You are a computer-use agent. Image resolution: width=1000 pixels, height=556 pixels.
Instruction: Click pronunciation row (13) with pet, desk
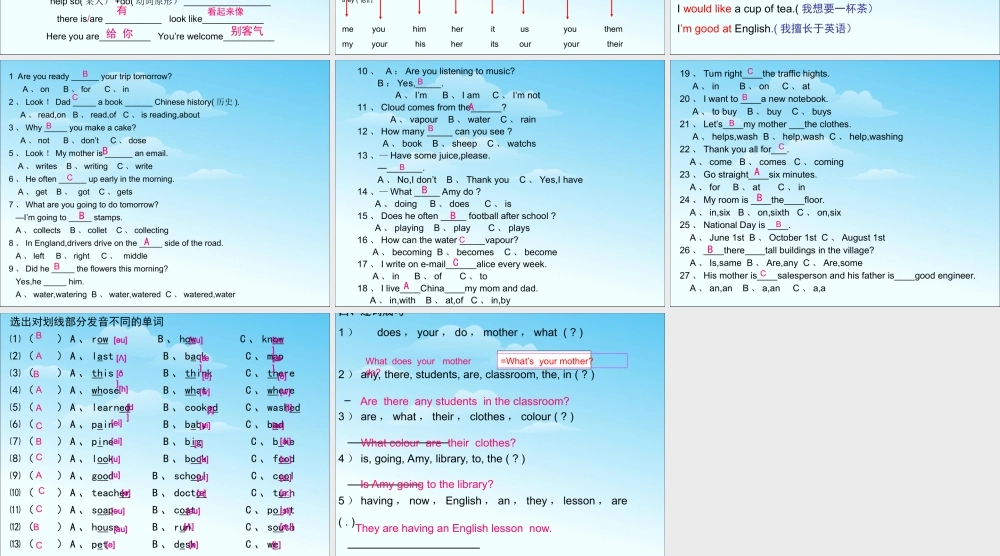click(x=145, y=545)
